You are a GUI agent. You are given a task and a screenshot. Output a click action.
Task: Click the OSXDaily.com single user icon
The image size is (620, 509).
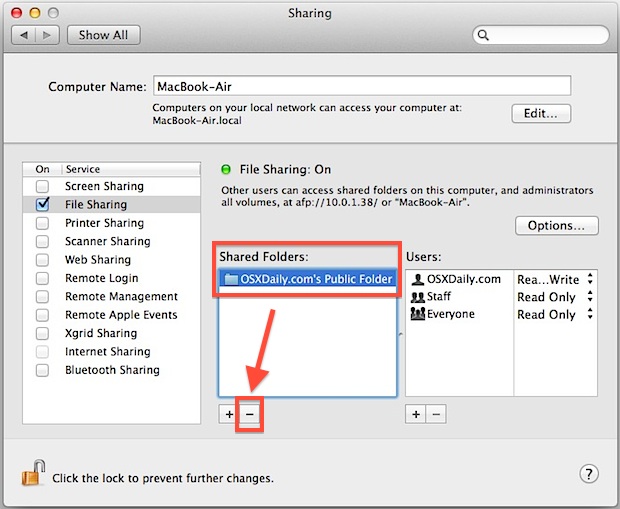(x=418, y=279)
